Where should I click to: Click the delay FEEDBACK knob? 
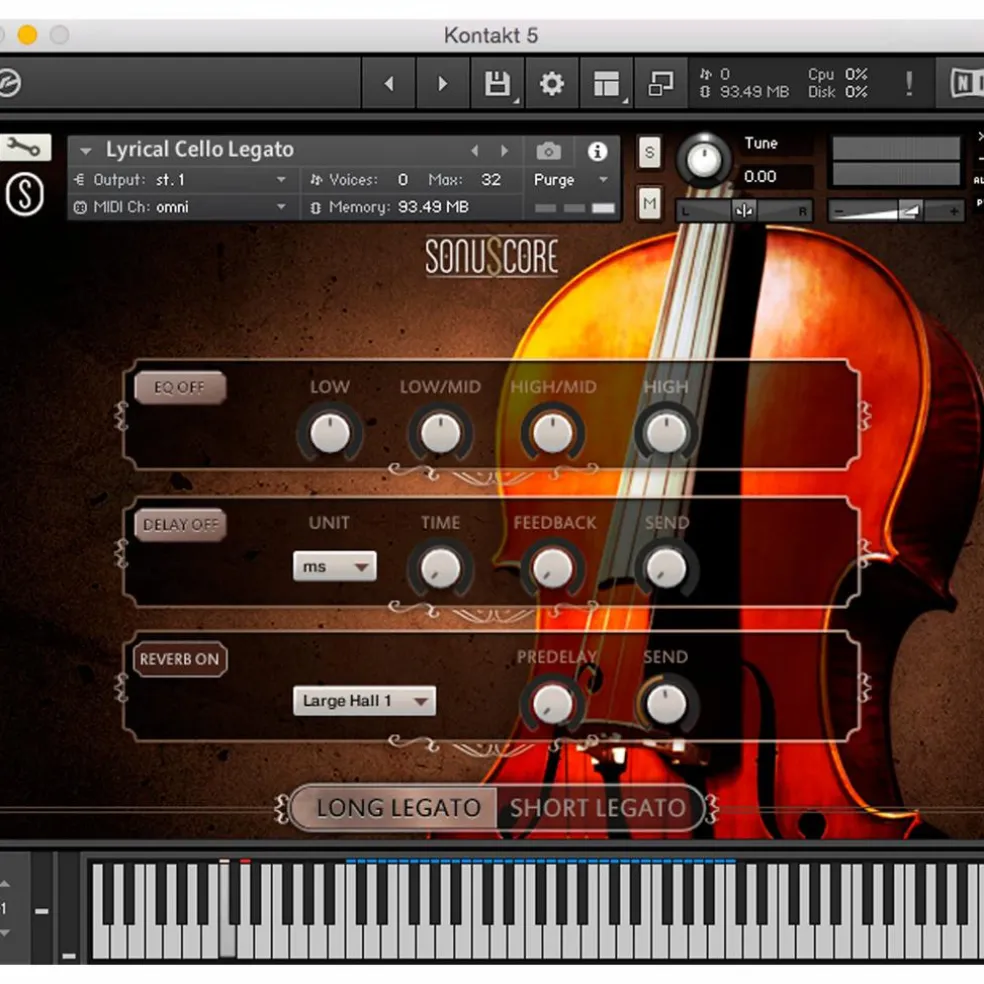click(552, 569)
